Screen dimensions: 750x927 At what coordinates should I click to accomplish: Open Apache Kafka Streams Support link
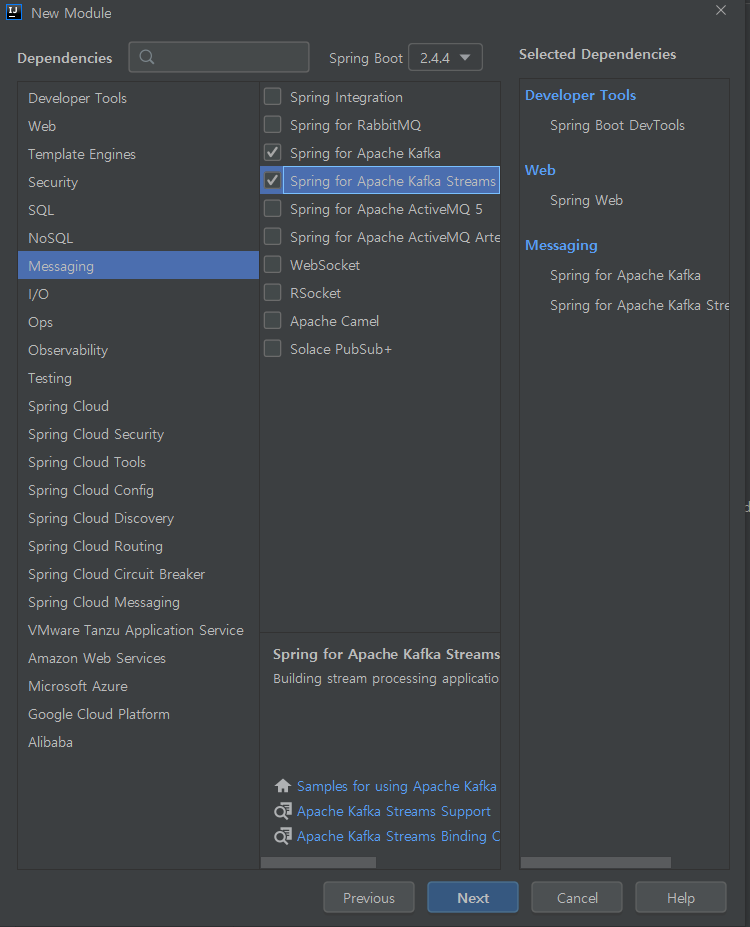coord(394,811)
